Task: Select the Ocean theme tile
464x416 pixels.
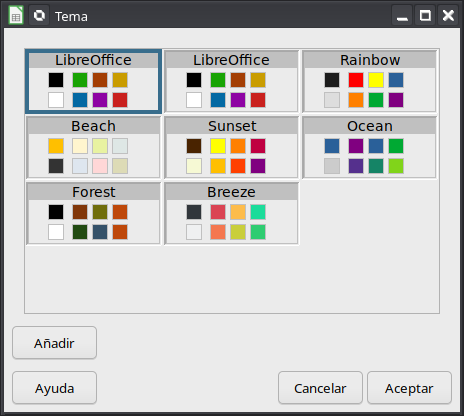Action: click(x=370, y=147)
